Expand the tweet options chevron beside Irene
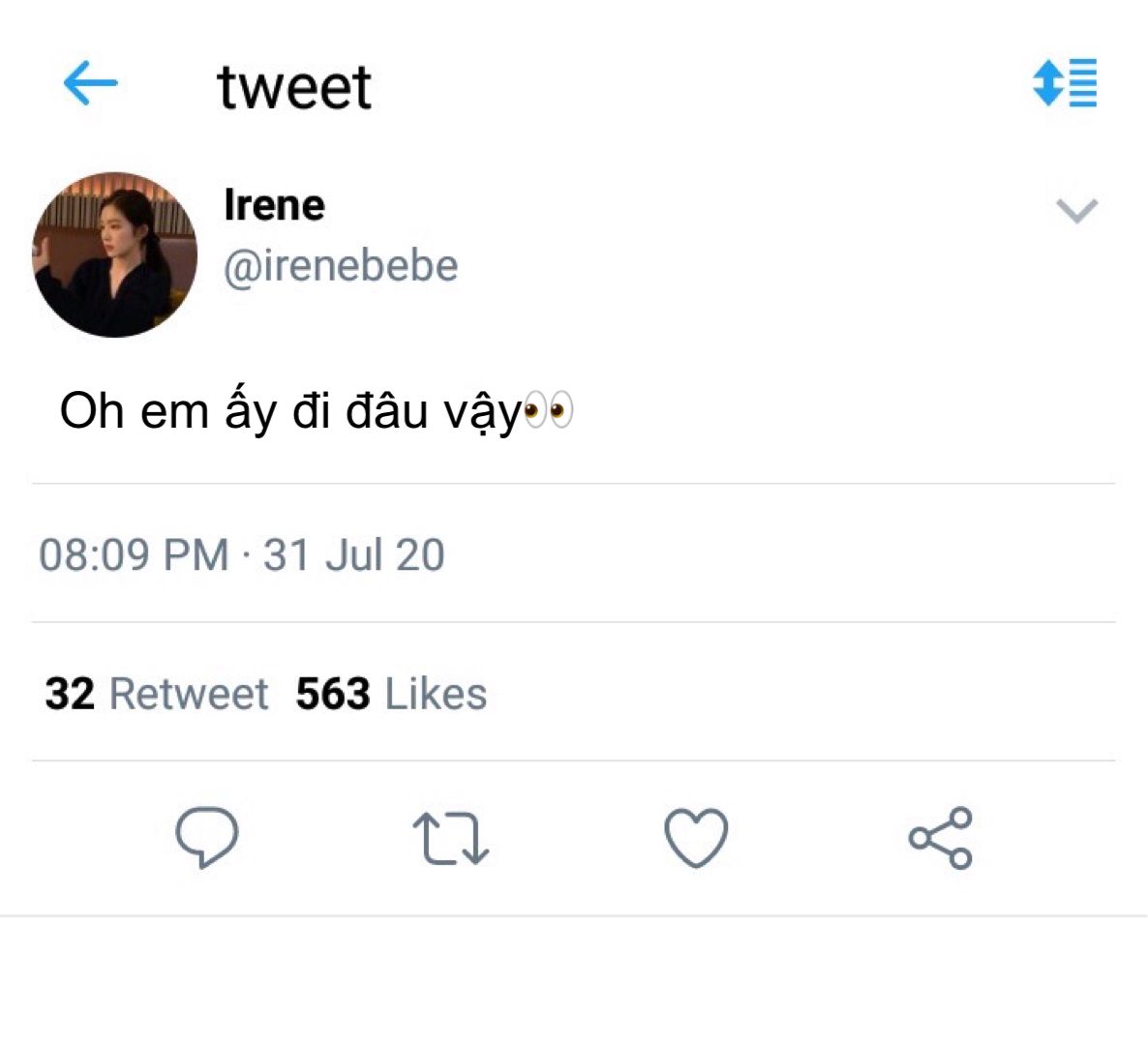The width and height of the screenshot is (1148, 1045). (x=1077, y=211)
